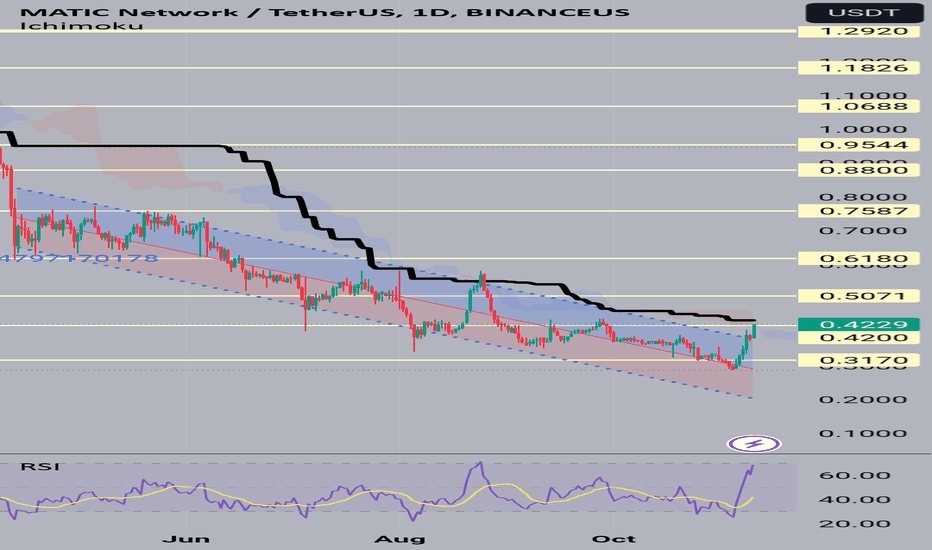The image size is (932, 550).
Task: Click the 0.2000 price axis value
Action: coord(863,399)
